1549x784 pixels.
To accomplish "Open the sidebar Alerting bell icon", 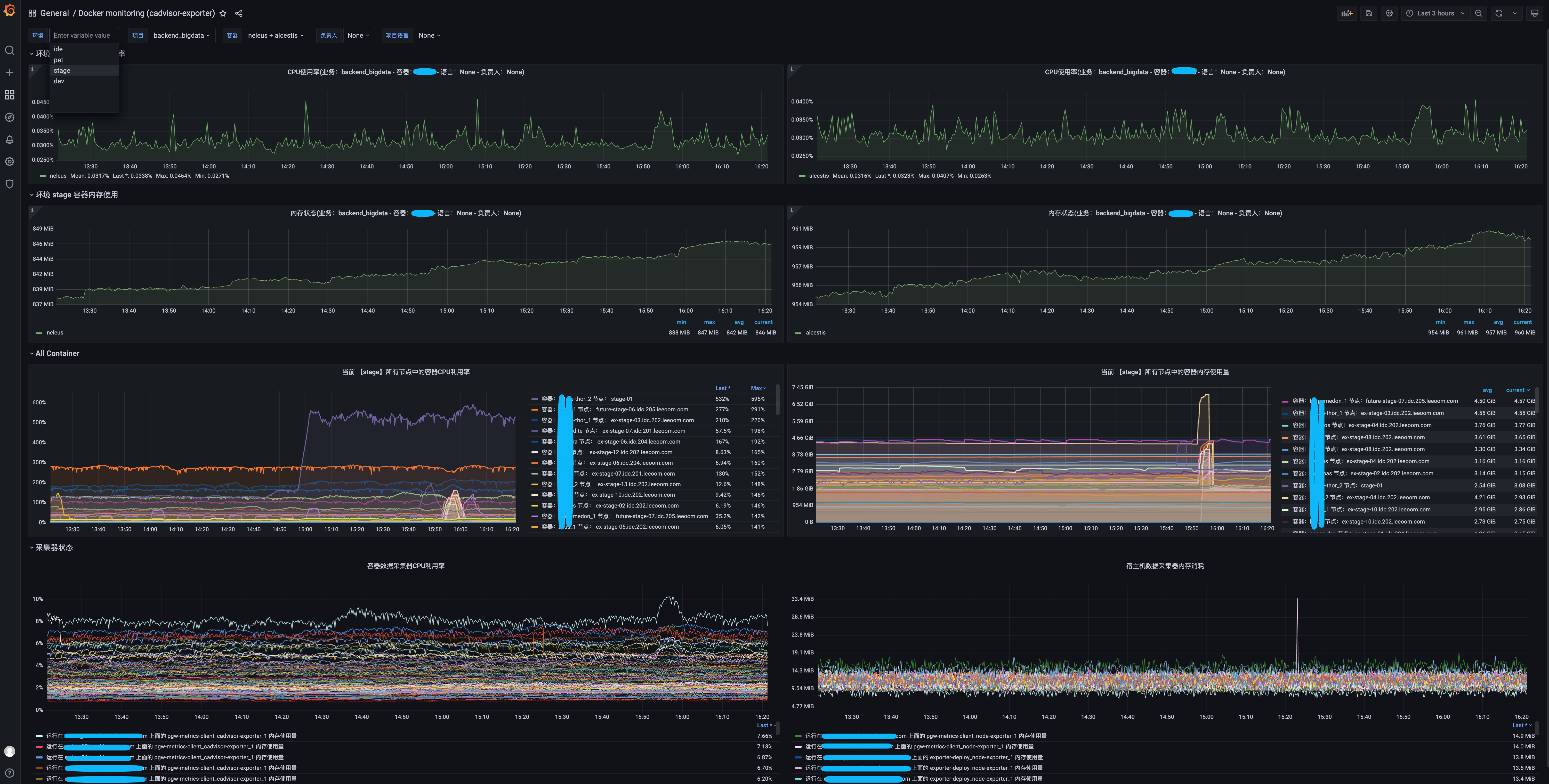I will [10, 140].
